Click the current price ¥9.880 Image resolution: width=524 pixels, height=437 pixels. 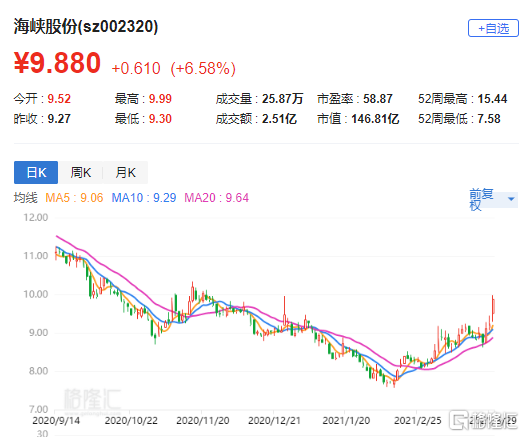[x=57, y=63]
